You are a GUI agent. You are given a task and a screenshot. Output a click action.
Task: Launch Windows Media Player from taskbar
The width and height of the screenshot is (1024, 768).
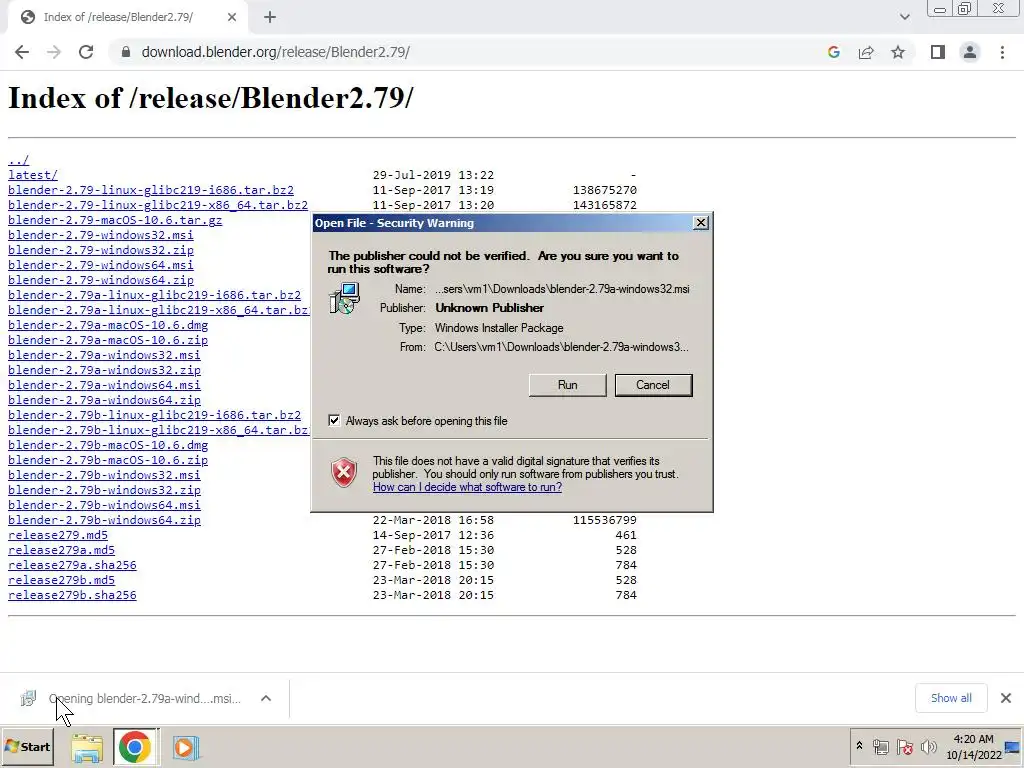(x=185, y=748)
